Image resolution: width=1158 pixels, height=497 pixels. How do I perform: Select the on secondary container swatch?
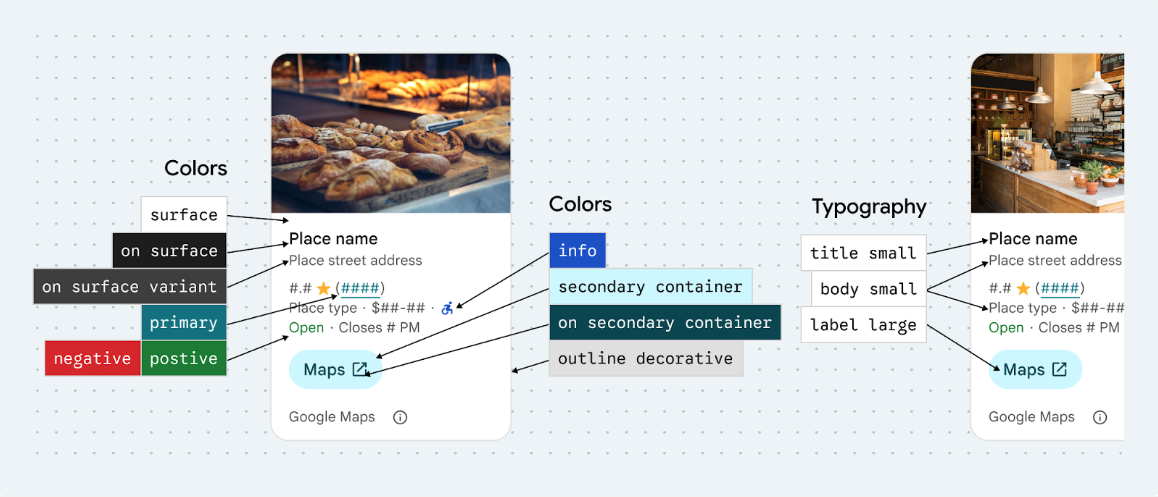click(x=665, y=322)
